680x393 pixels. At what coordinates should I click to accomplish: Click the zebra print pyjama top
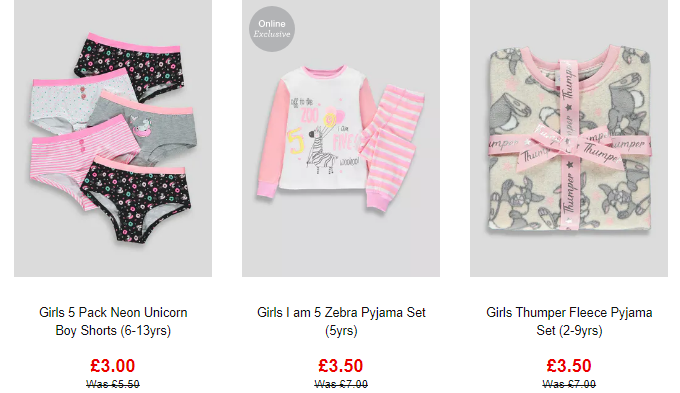(314, 132)
